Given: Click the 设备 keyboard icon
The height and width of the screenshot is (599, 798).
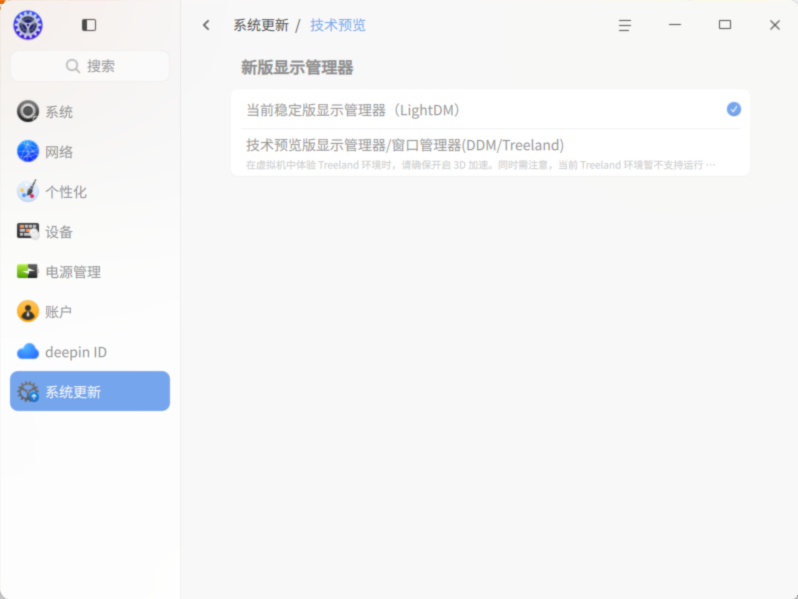Looking at the screenshot, I should (27, 232).
